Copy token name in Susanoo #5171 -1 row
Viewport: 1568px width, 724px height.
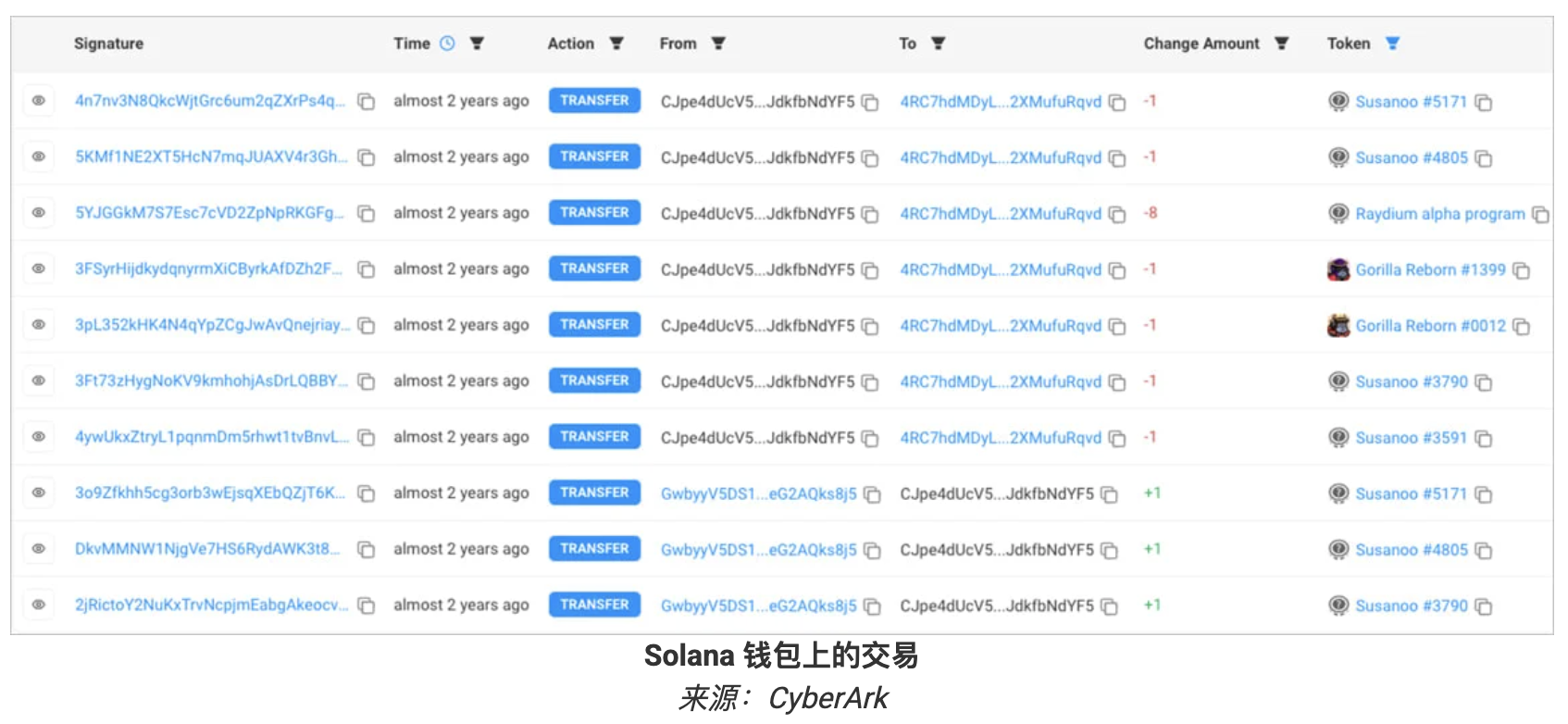click(1484, 103)
